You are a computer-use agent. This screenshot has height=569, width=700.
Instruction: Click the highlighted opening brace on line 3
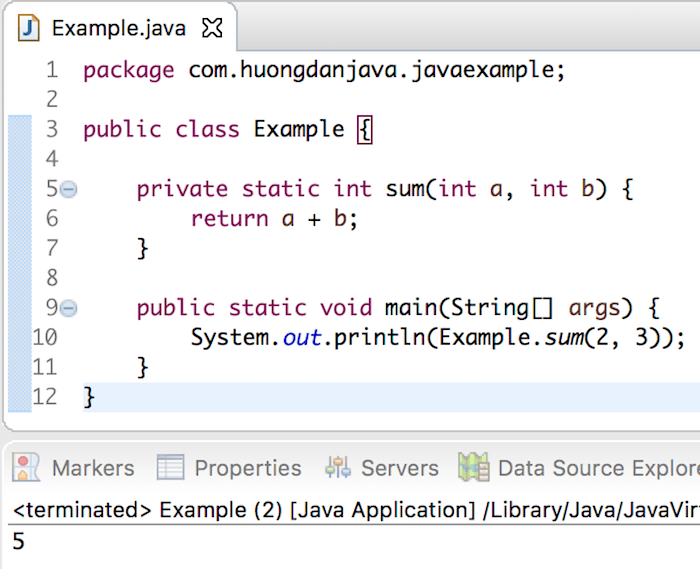point(365,130)
